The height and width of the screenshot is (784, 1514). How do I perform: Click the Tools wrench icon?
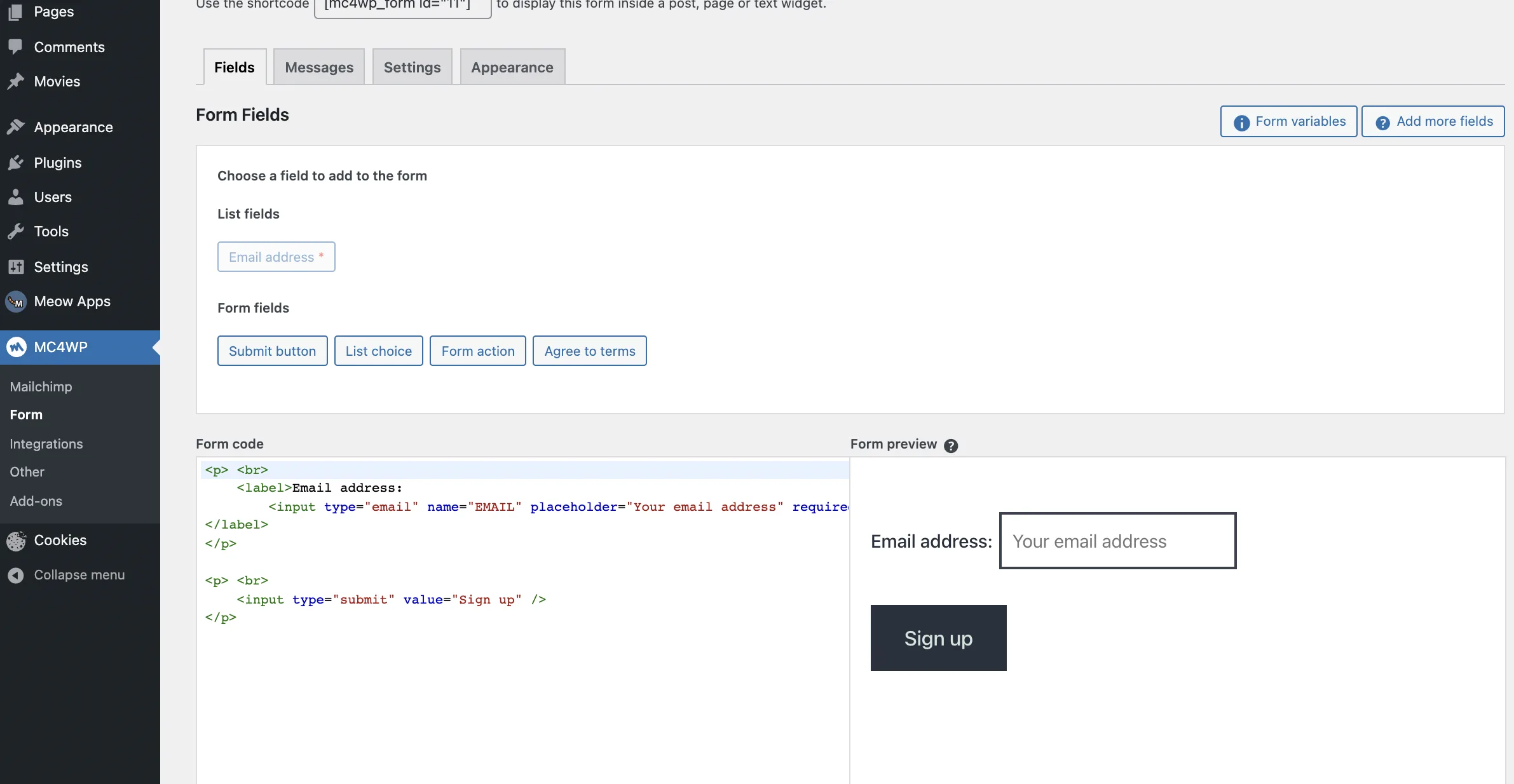tap(16, 231)
